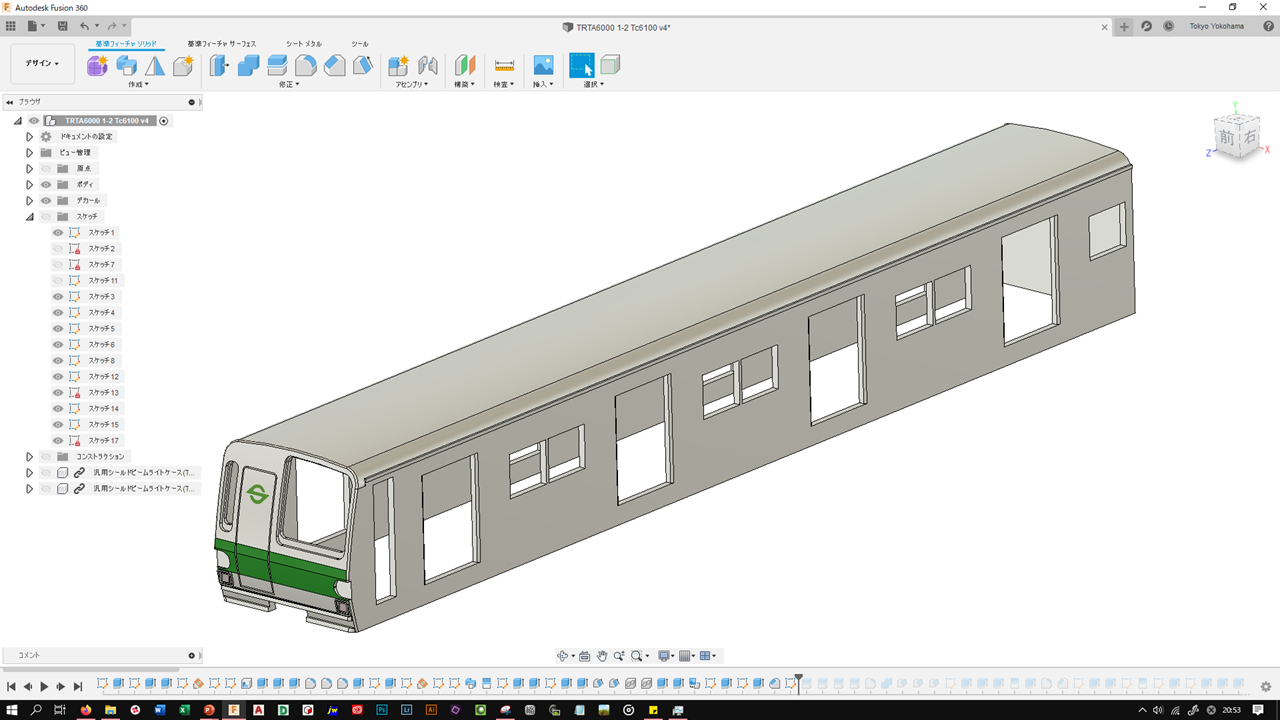
Task: Select the Insert image icon
Action: pos(543,66)
